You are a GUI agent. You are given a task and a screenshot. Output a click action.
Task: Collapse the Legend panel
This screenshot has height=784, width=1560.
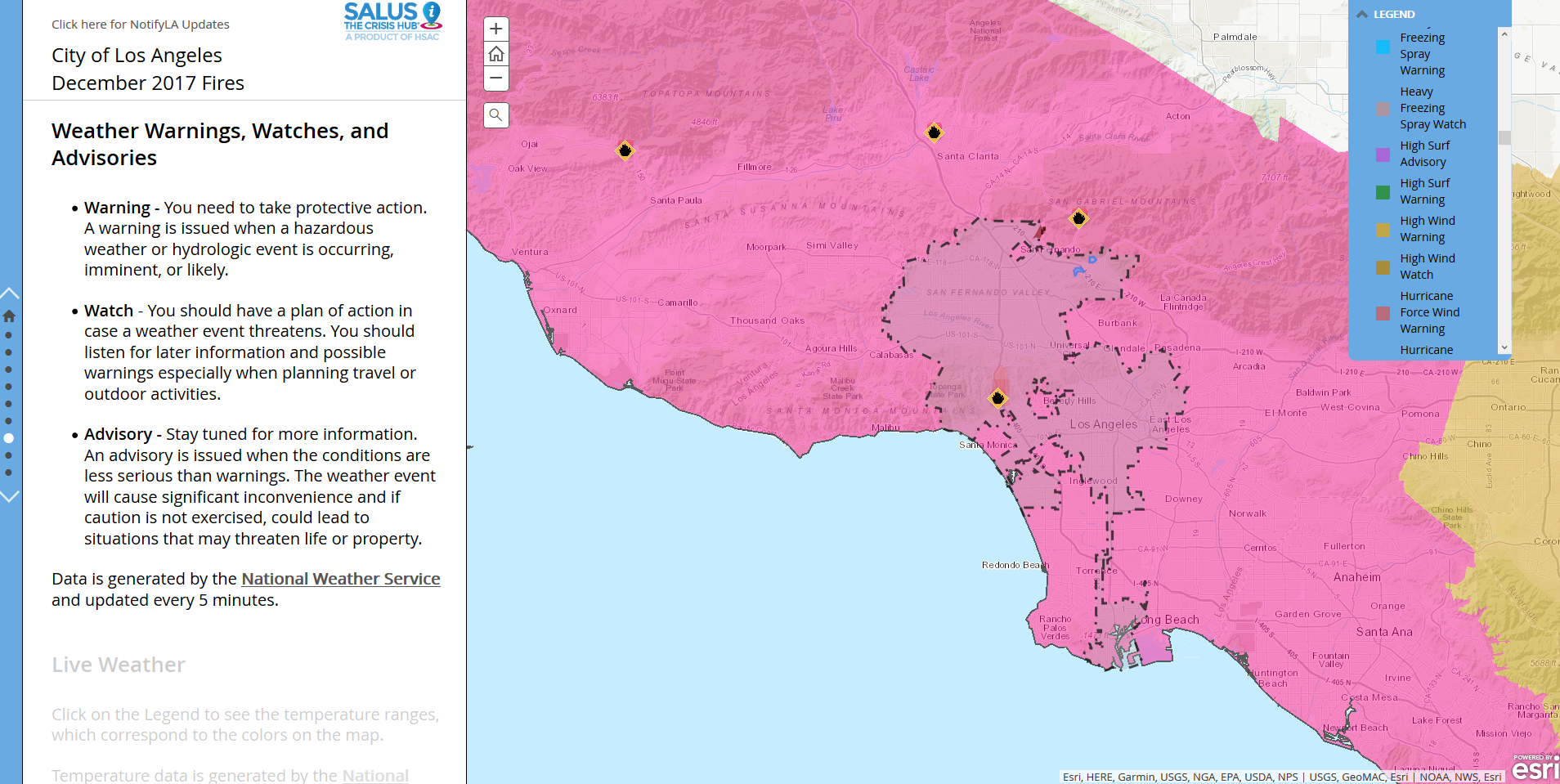(x=1362, y=14)
